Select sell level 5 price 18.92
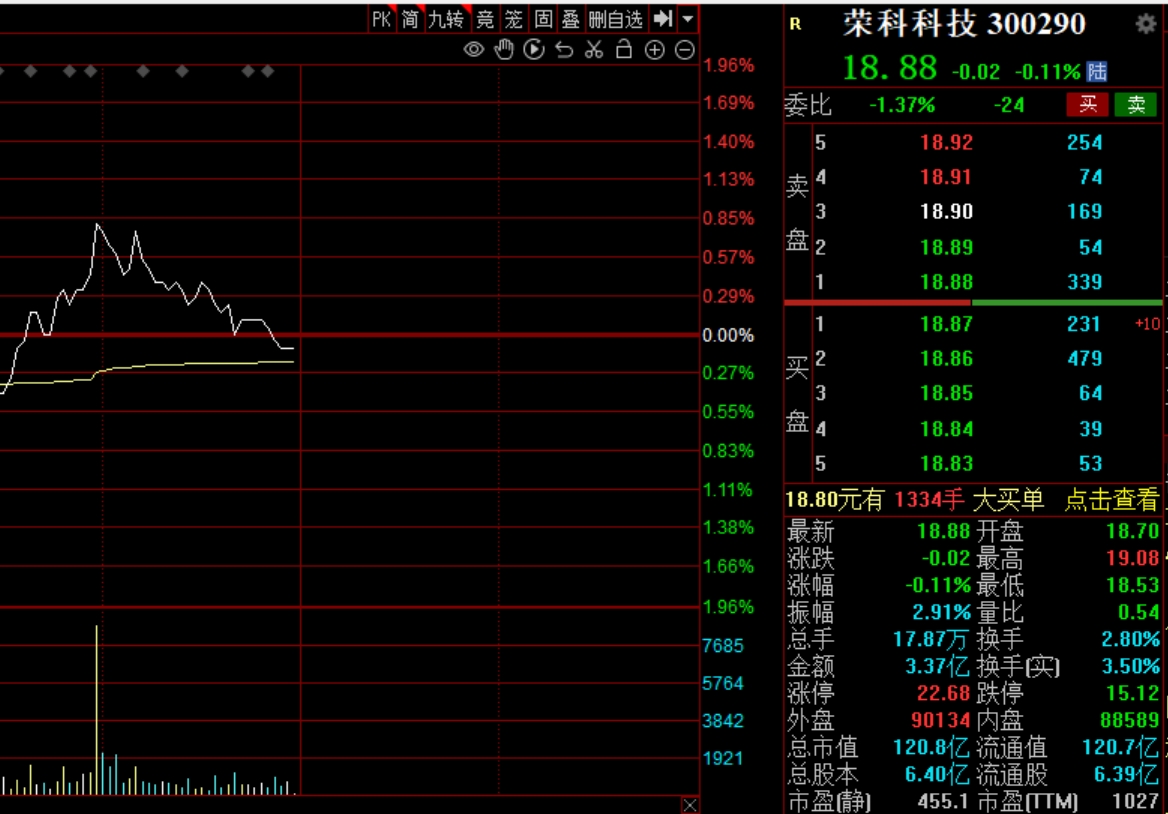This screenshot has width=1168, height=814. click(946, 142)
